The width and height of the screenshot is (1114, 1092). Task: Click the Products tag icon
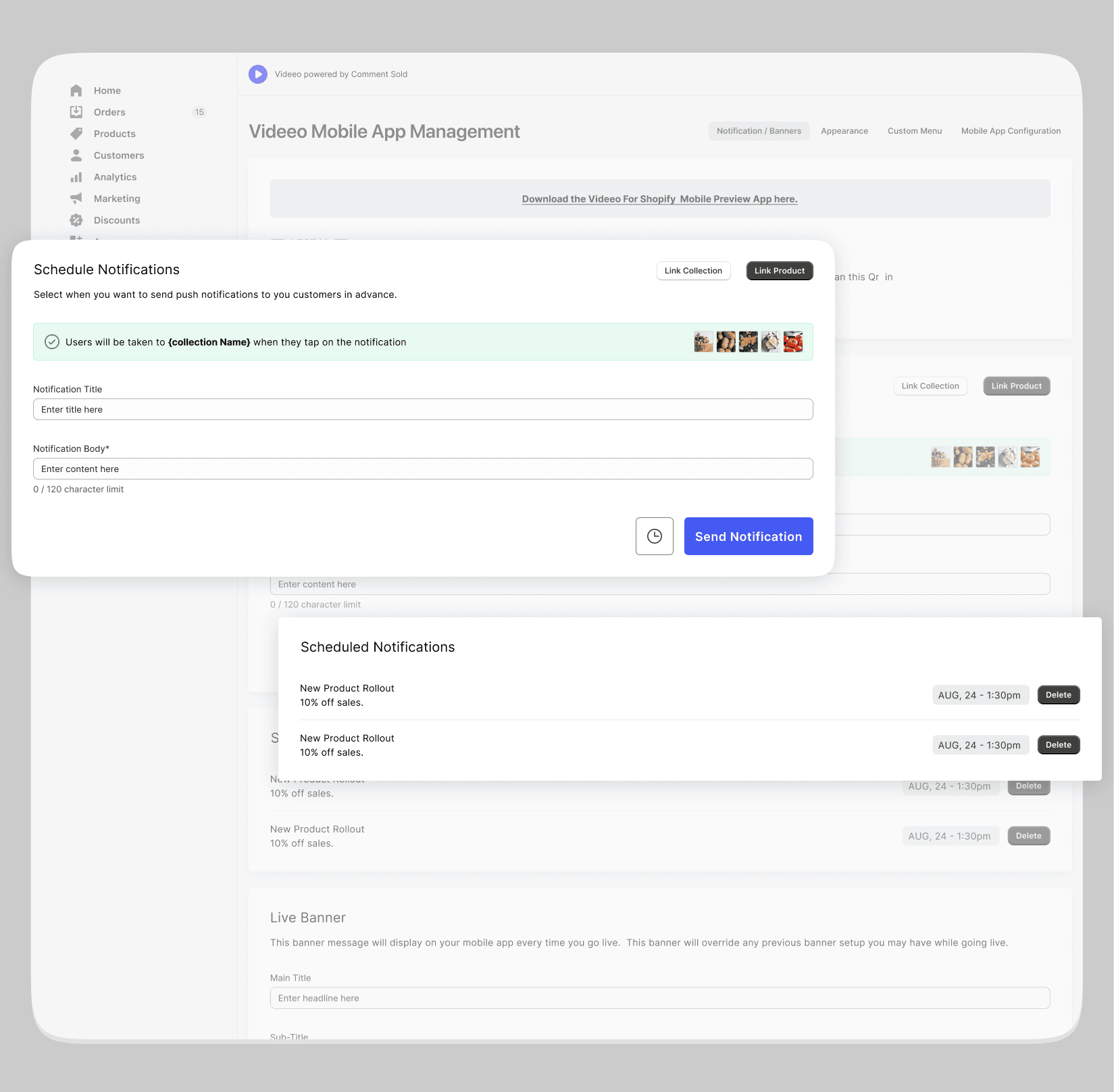(76, 134)
